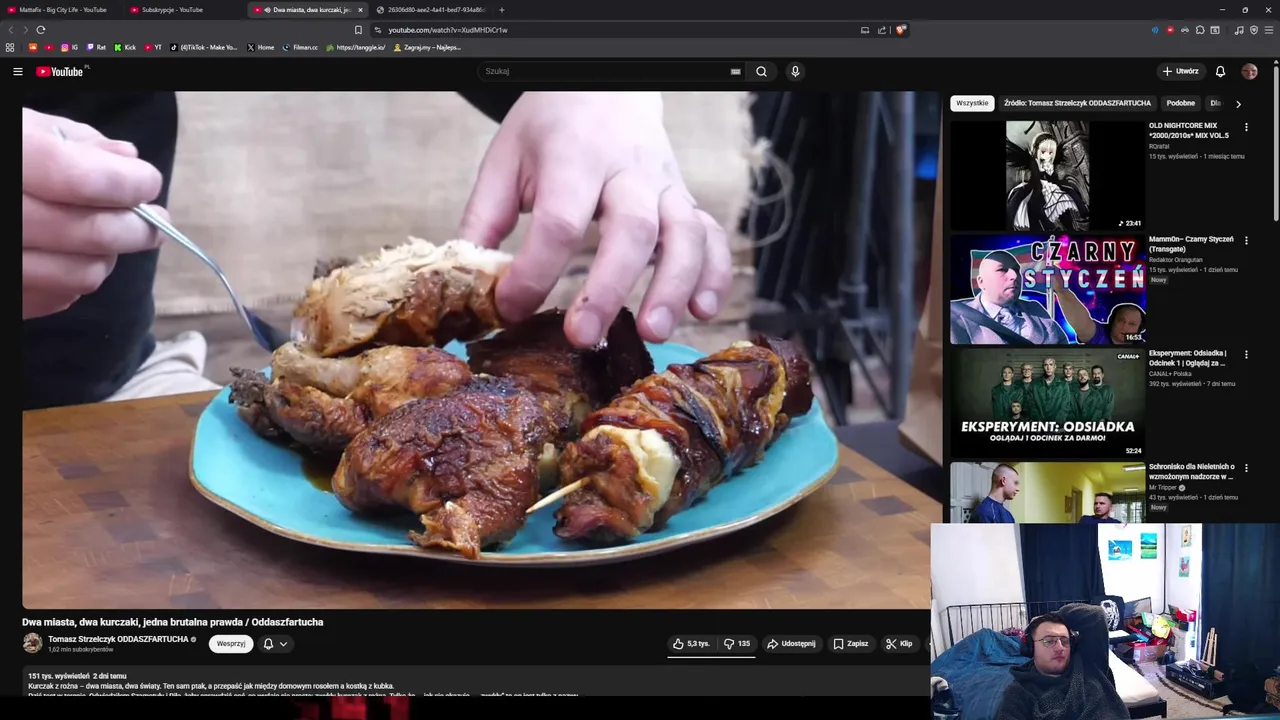This screenshot has width=1280, height=720.
Task: Open the Tomasz Strzelczyk ODDASZFARTUCHA channel name
Action: click(118, 639)
